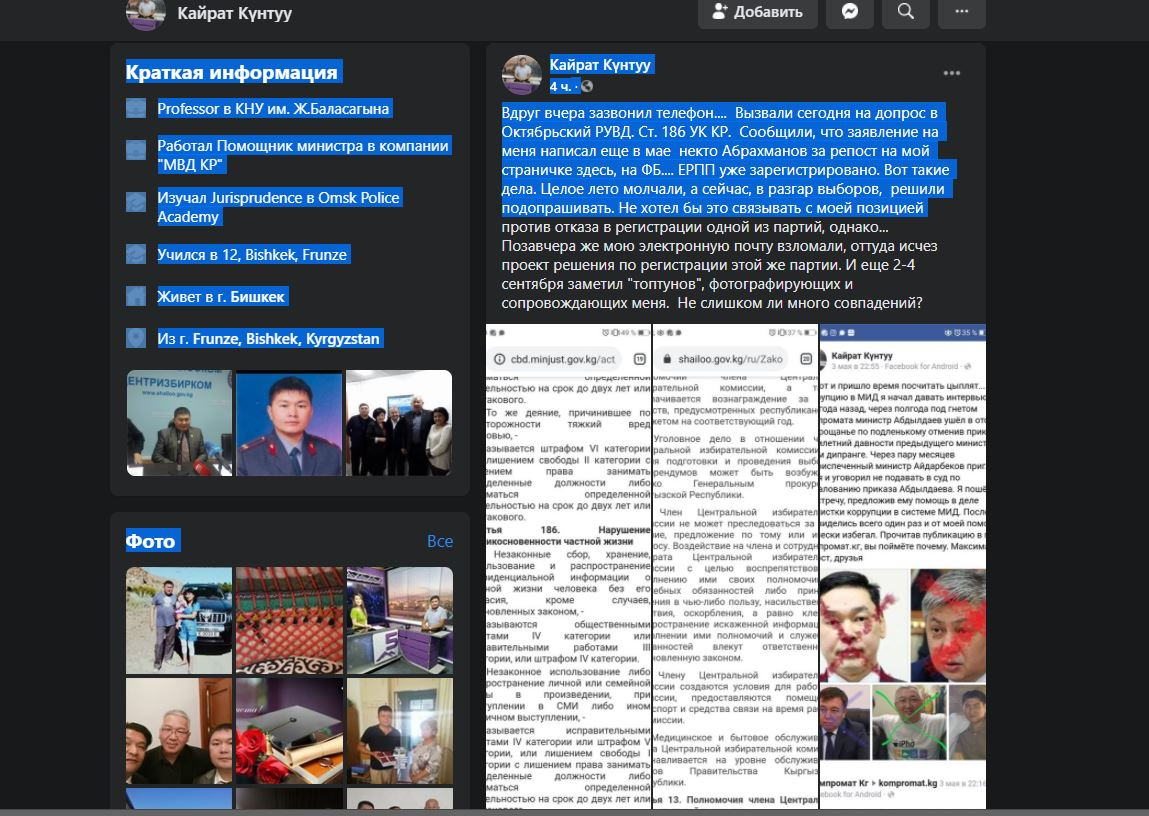Click the author avatar on the post
Screen dimensions: 1149x816
pos(521,74)
